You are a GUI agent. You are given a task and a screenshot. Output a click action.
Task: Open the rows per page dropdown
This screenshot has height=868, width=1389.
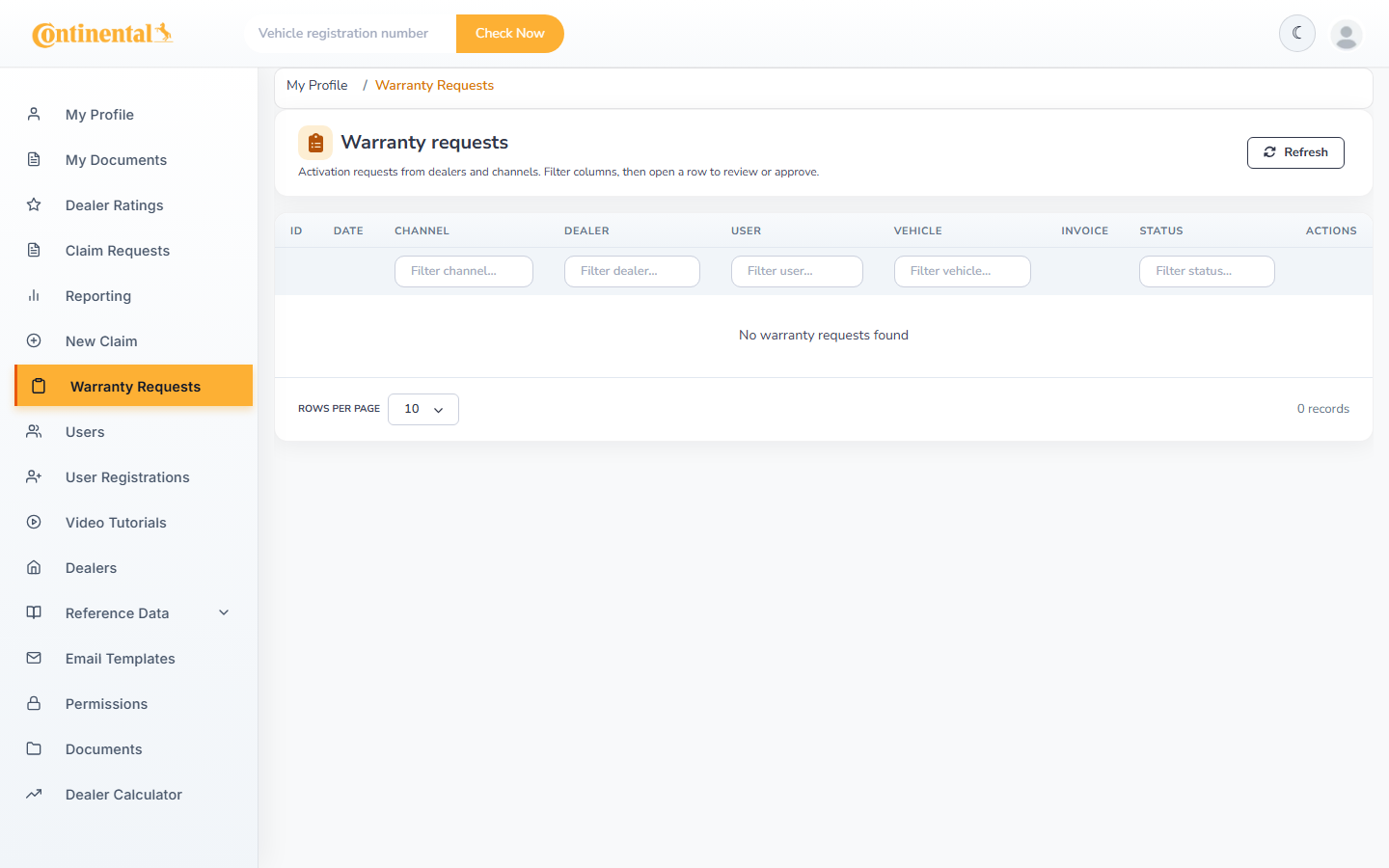coord(423,409)
